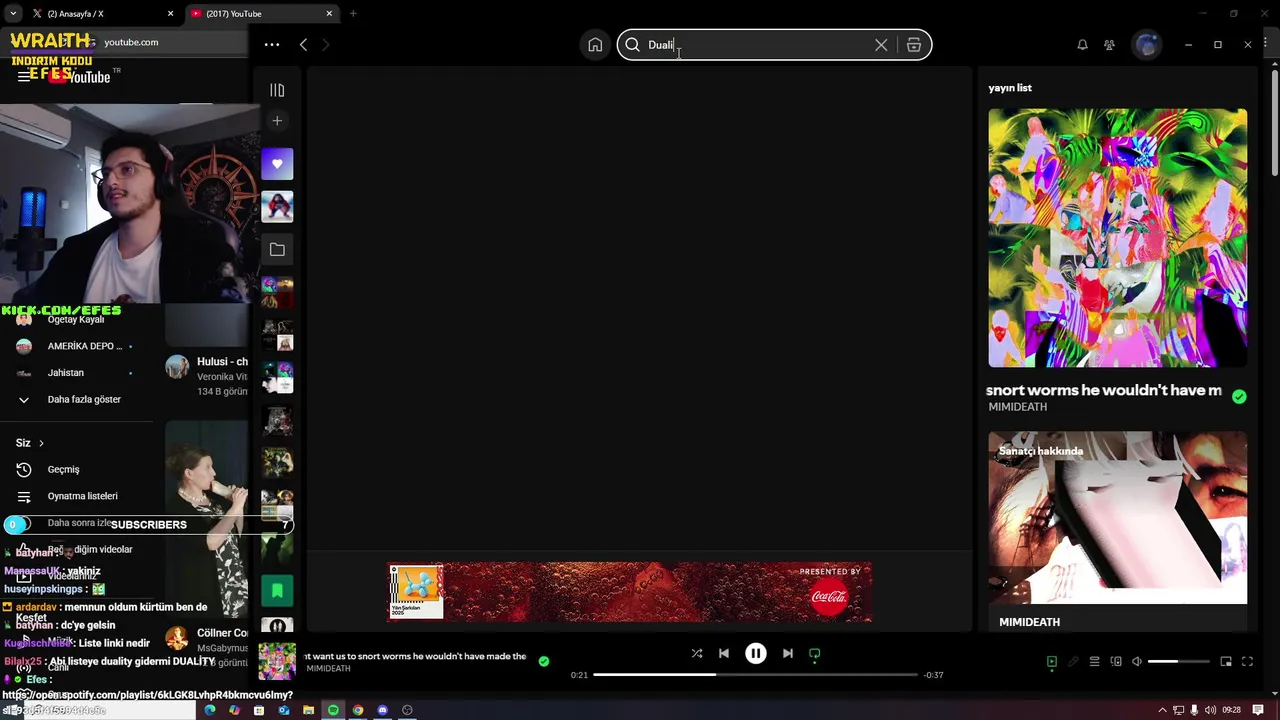Toggle repeat mode

pyautogui.click(x=815, y=654)
